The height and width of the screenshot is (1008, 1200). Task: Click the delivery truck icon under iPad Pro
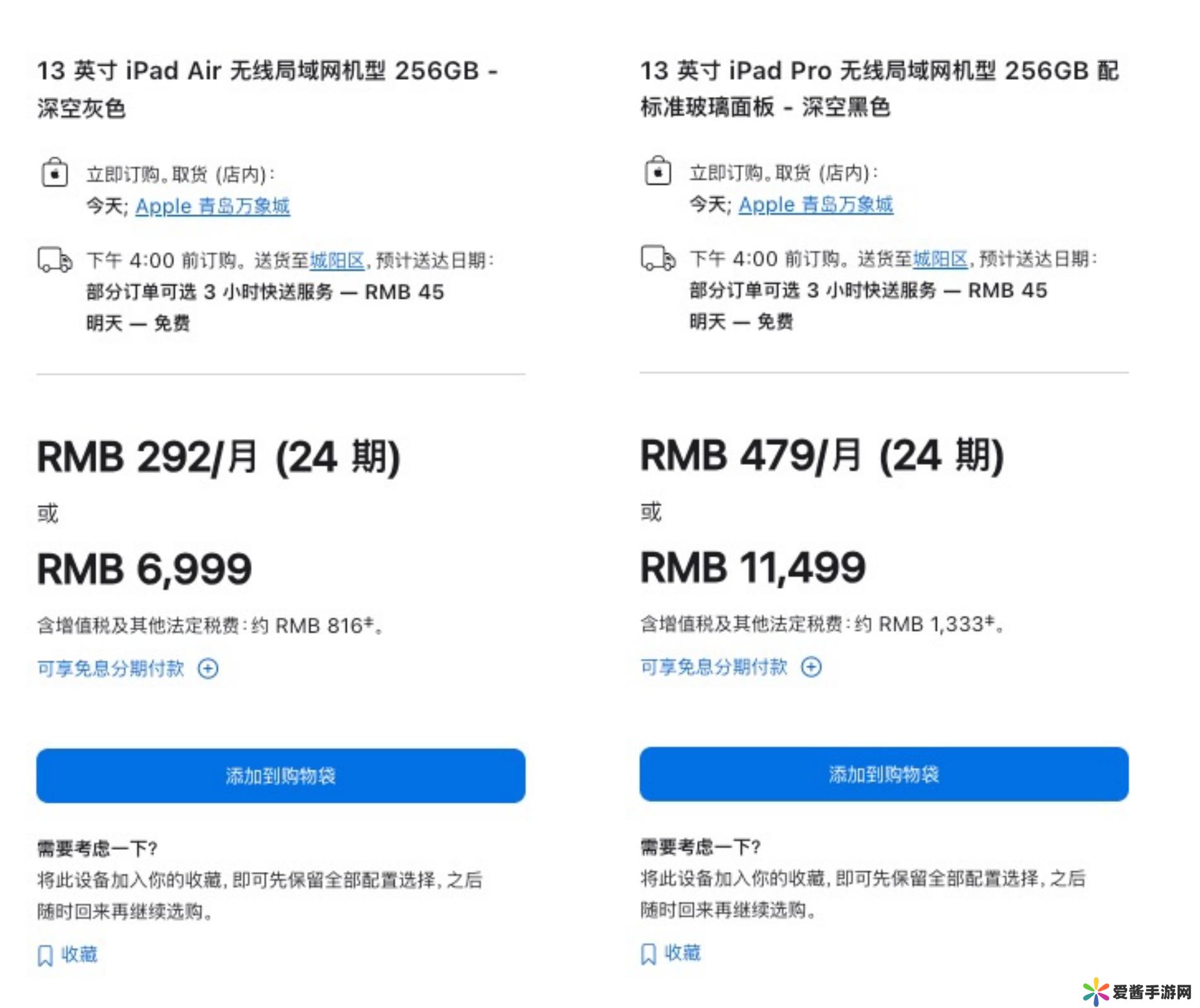[x=659, y=258]
